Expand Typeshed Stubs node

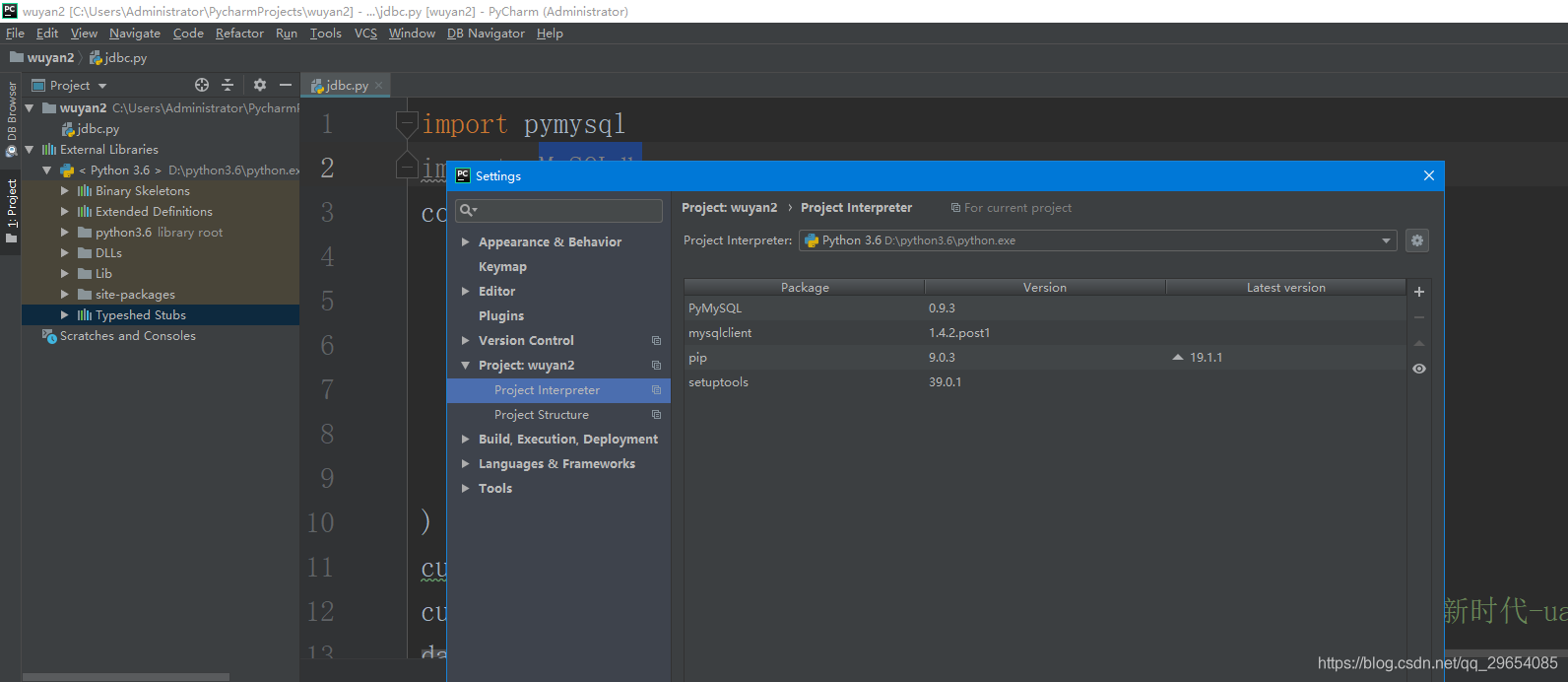click(65, 315)
